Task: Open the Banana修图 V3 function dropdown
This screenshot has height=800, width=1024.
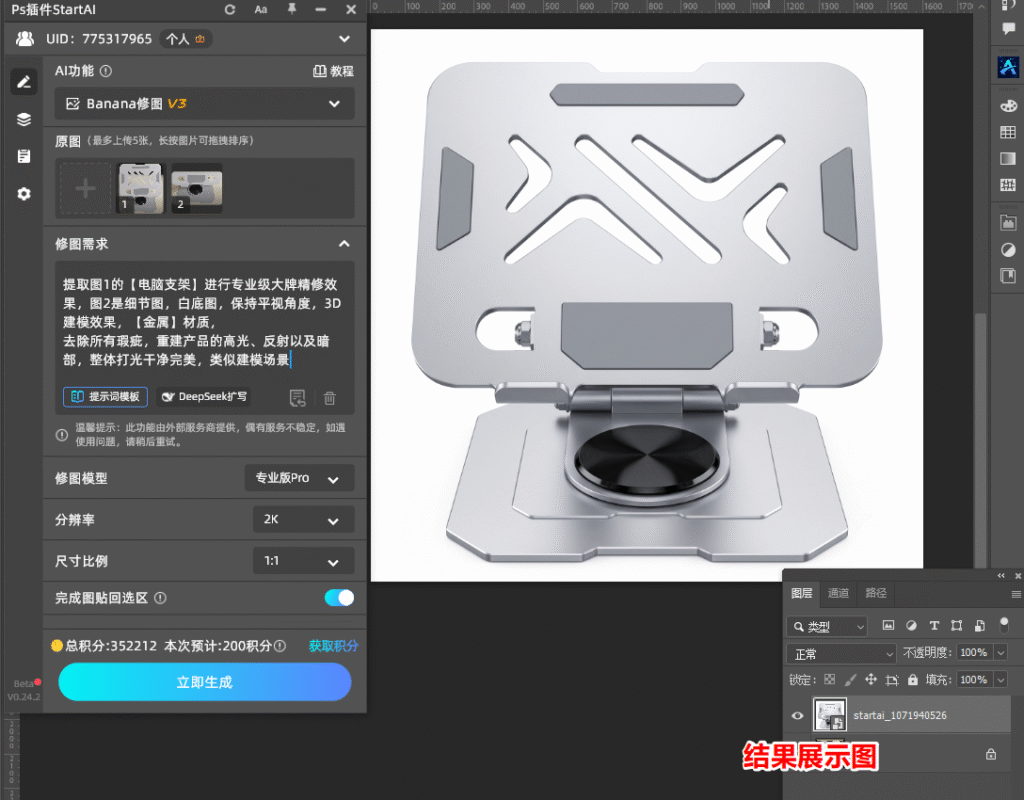Action: pos(204,103)
